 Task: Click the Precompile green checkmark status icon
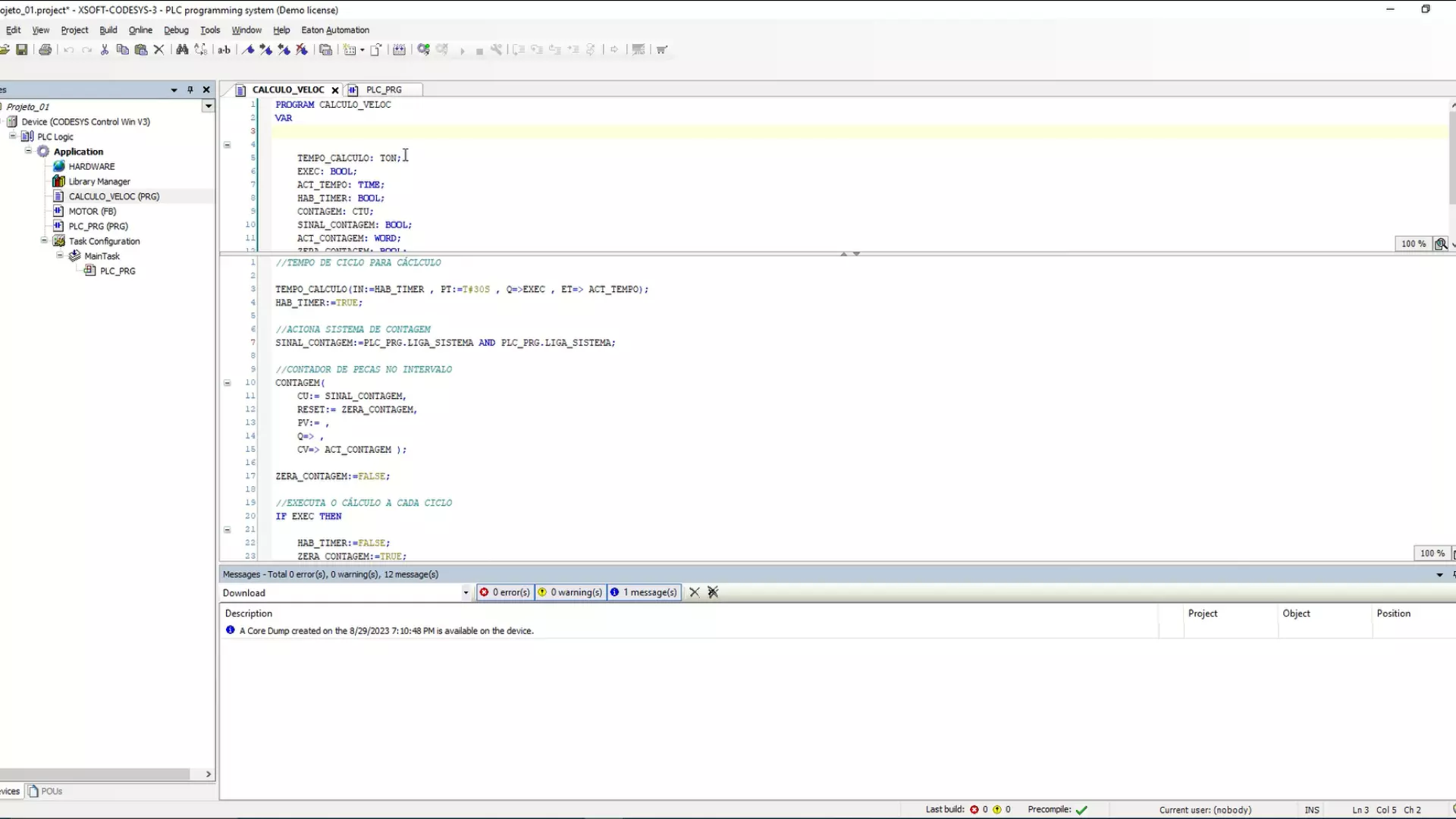point(1081,810)
